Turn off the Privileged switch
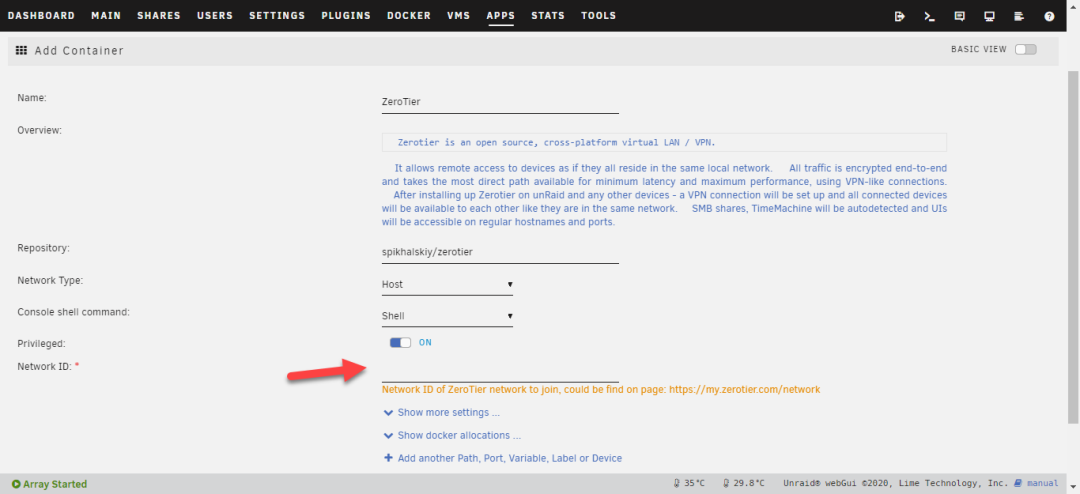This screenshot has height=494, width=1080. [x=400, y=342]
